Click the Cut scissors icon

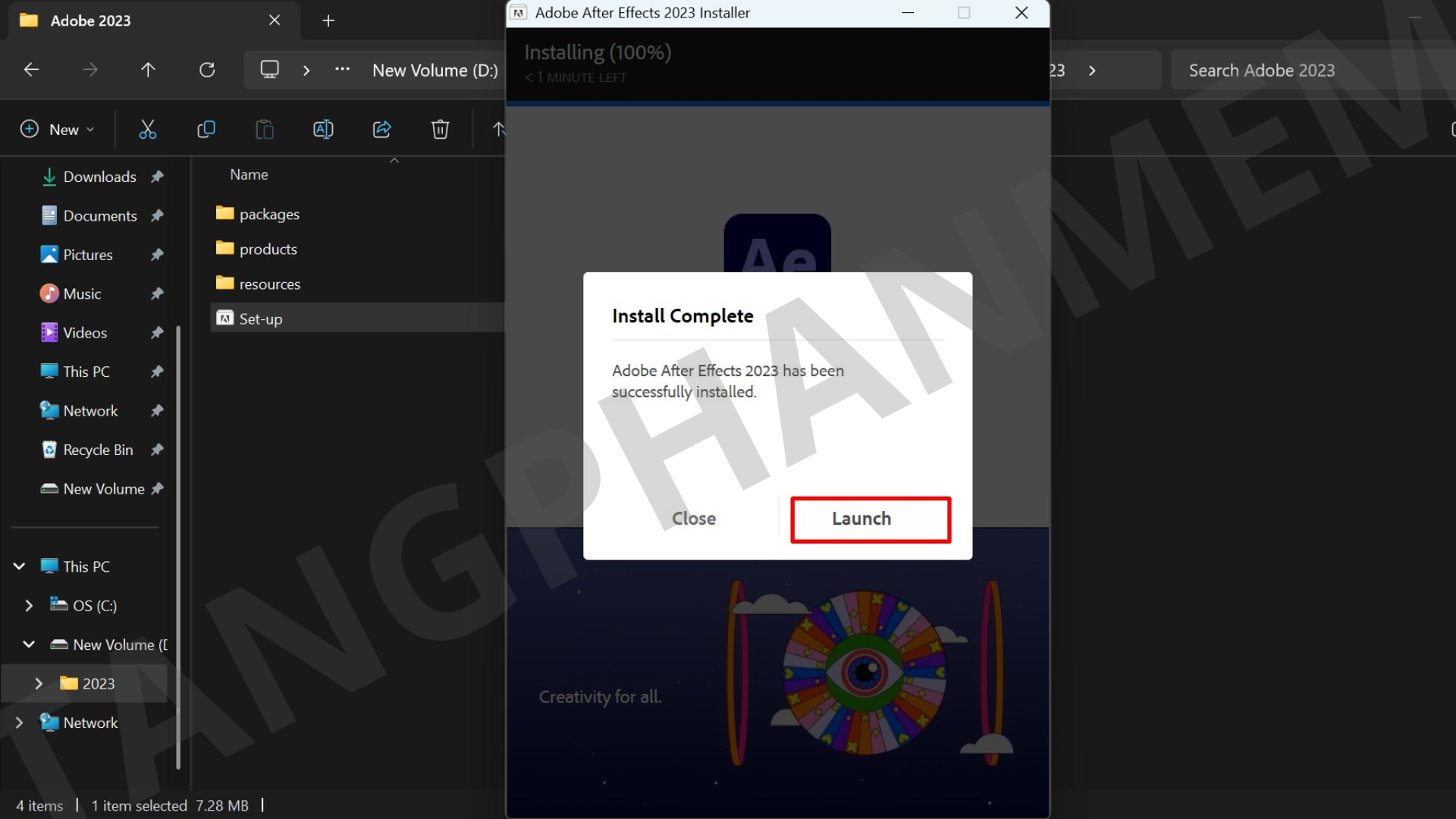(148, 130)
